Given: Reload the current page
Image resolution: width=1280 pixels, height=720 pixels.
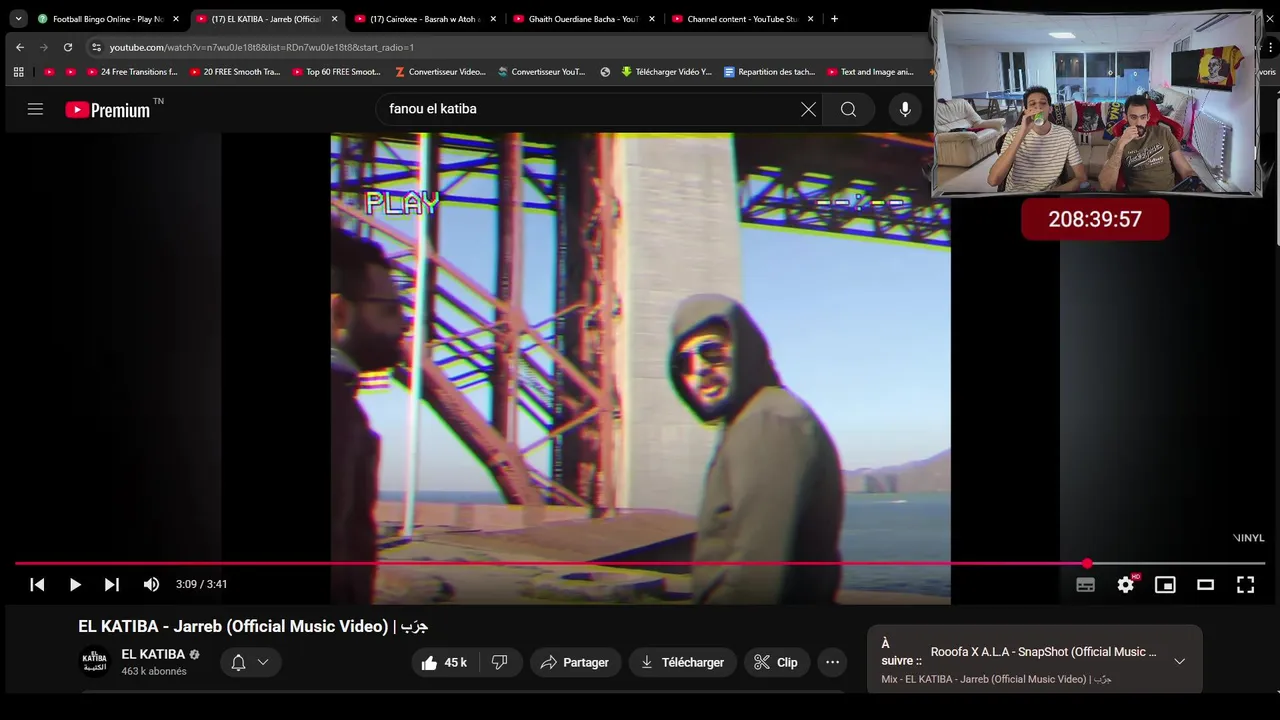Looking at the screenshot, I should coord(68,47).
